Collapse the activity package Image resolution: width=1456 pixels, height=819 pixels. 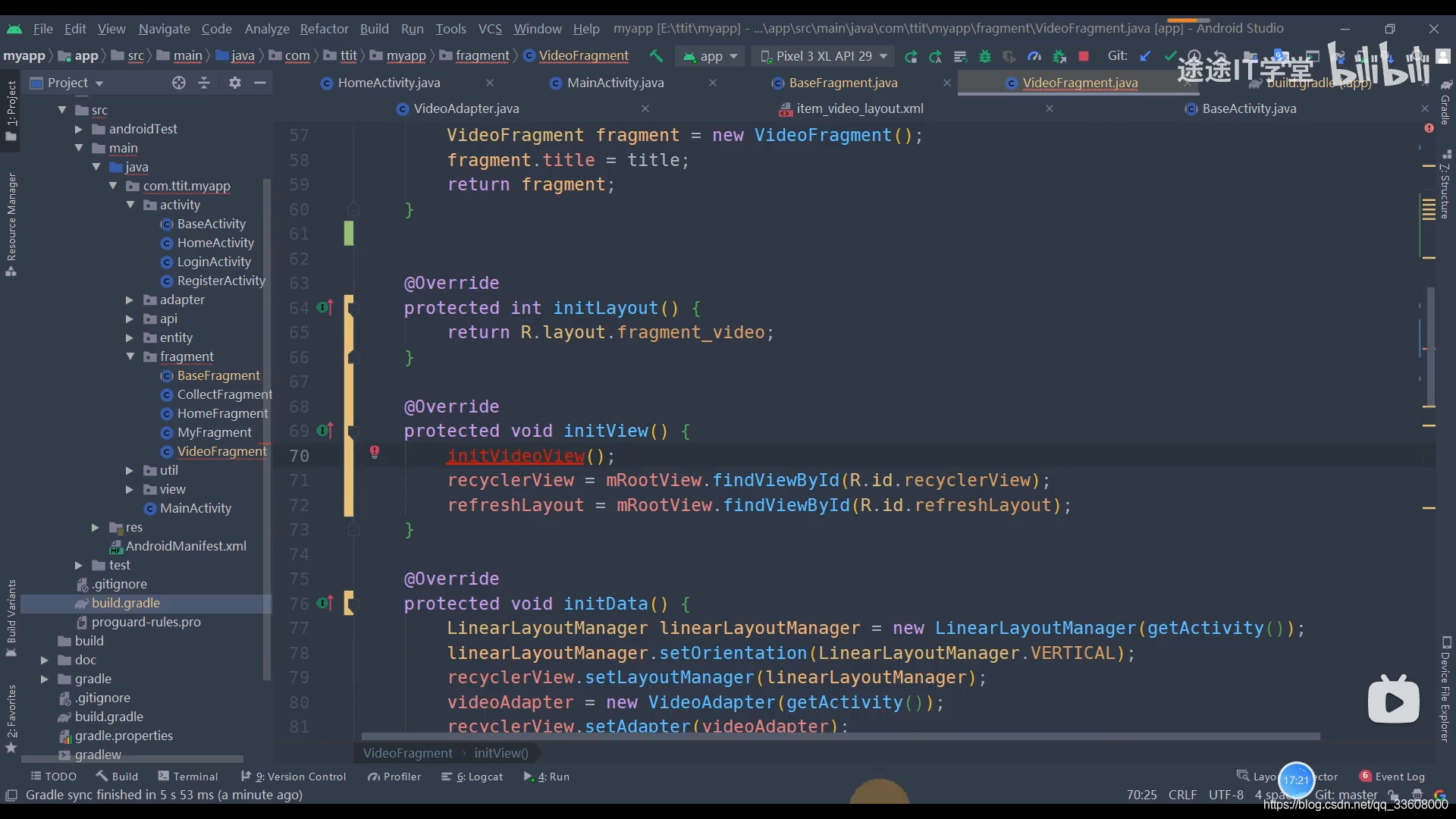click(x=130, y=205)
